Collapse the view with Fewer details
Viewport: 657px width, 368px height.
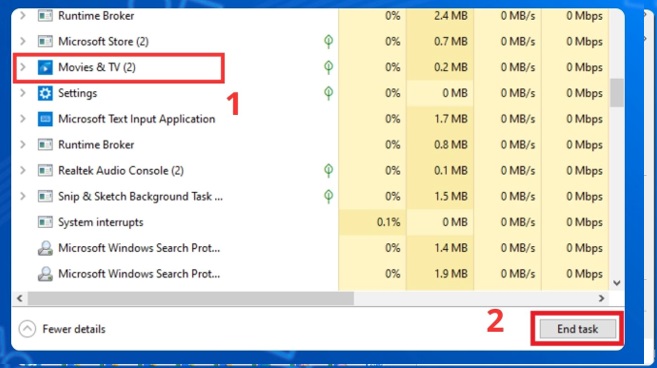tap(62, 329)
